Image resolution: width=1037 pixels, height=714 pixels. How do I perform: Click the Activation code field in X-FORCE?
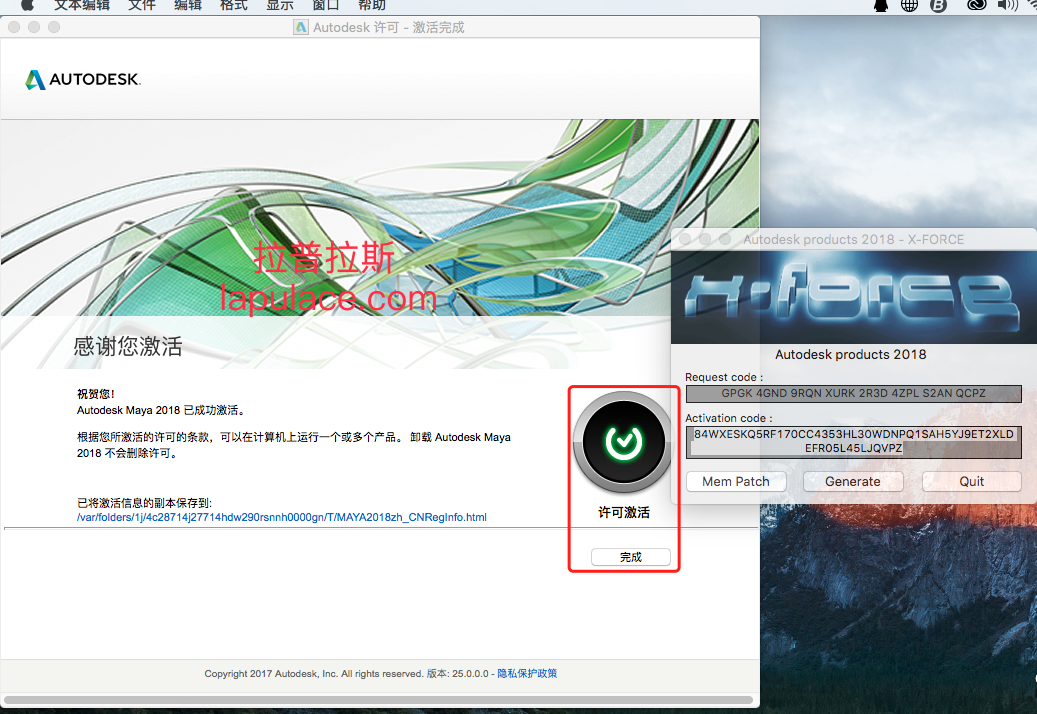853,442
